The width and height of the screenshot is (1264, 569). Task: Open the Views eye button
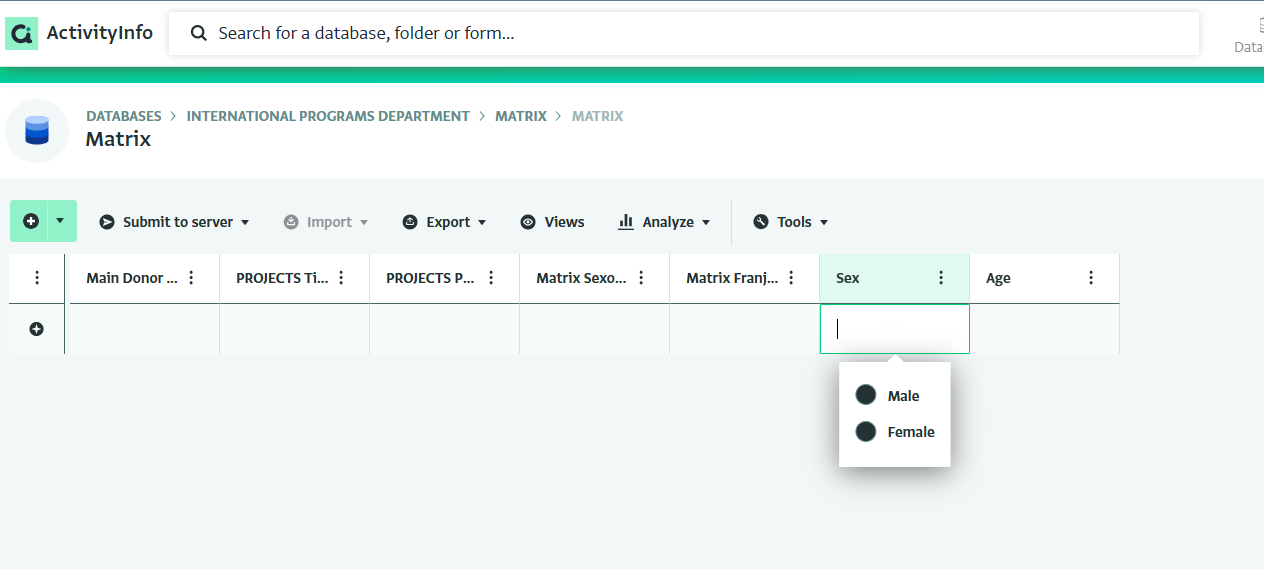553,222
